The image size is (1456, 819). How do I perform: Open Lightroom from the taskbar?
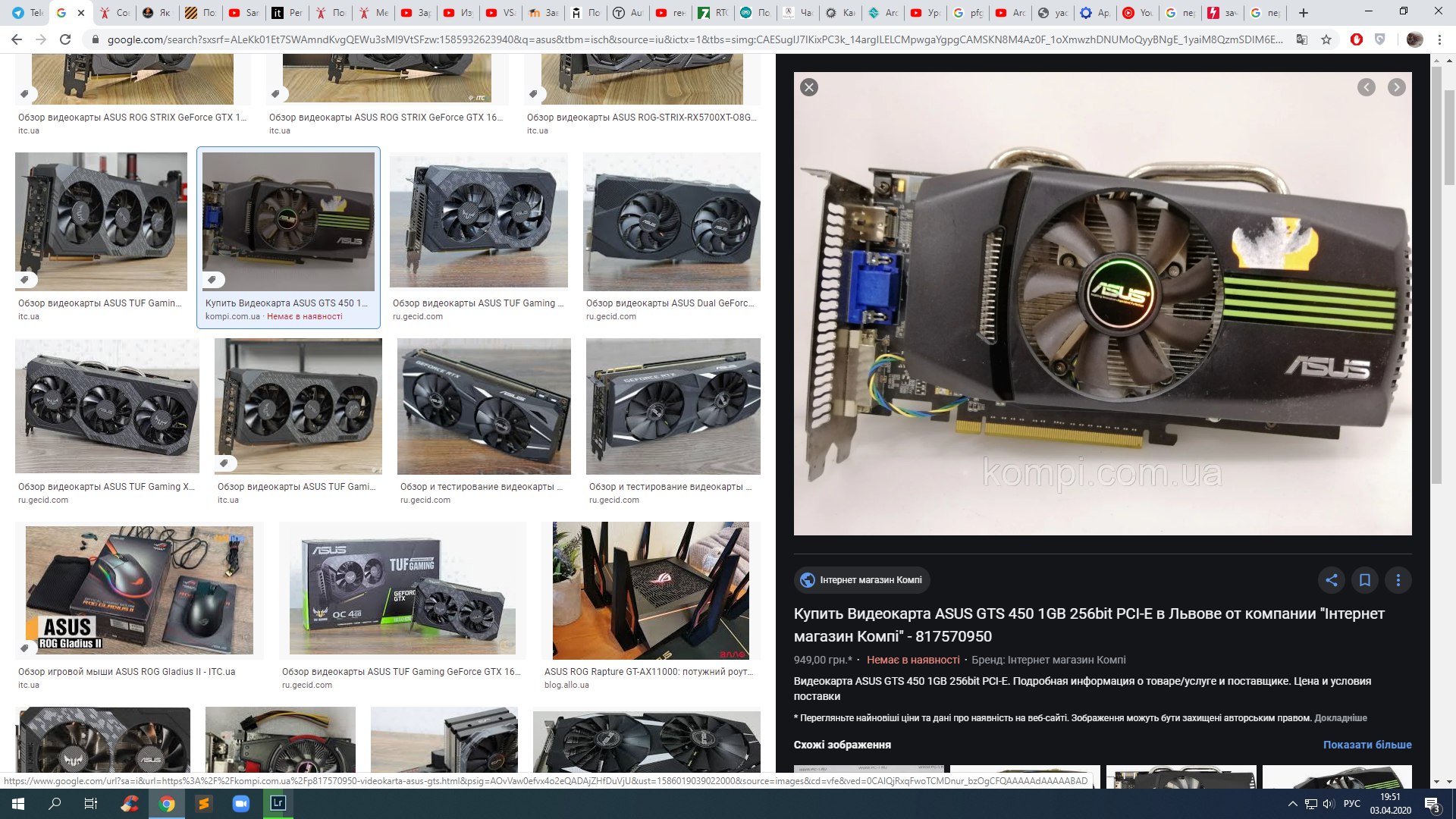278,804
